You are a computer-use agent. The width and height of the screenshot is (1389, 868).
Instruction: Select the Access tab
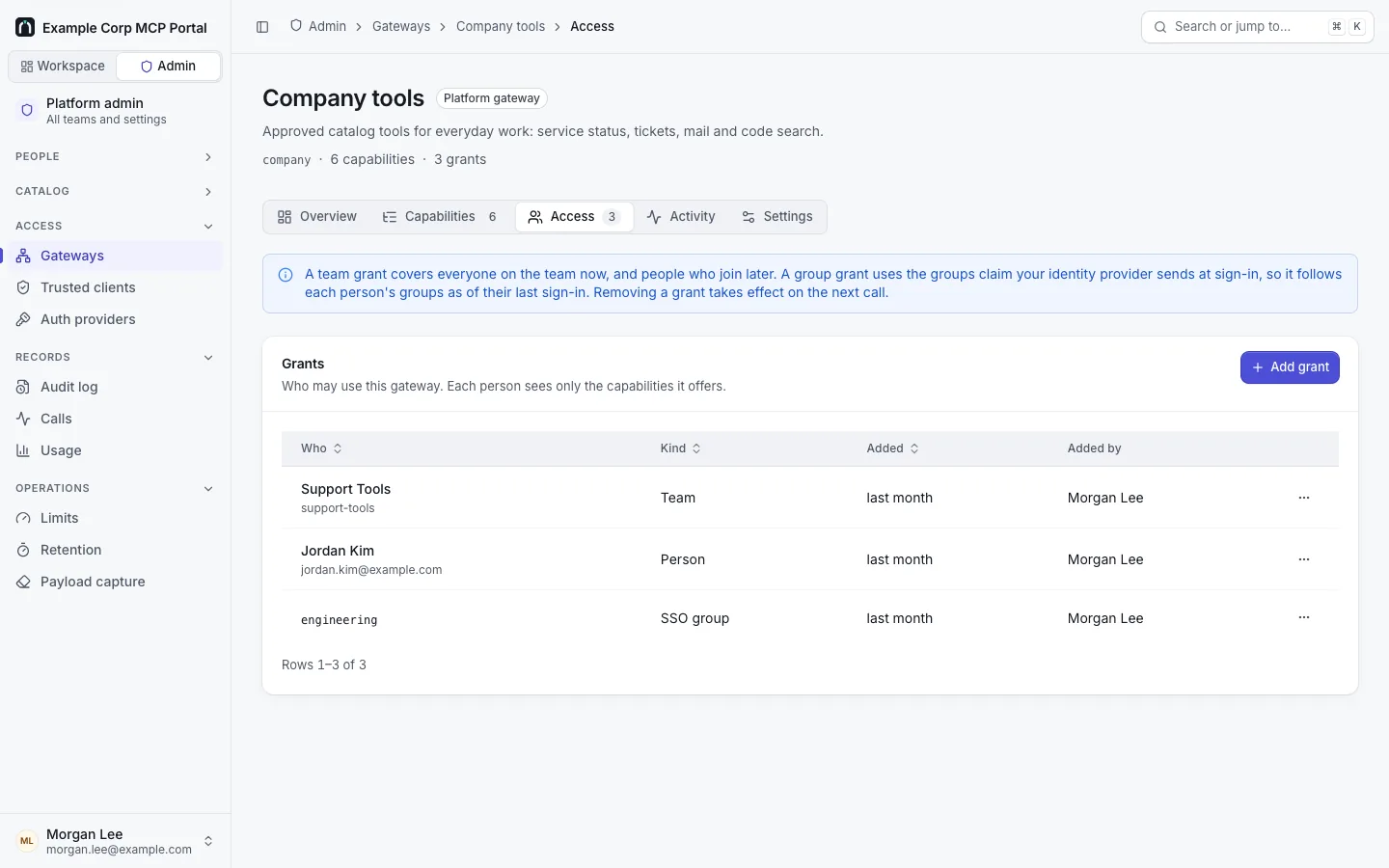point(574,217)
